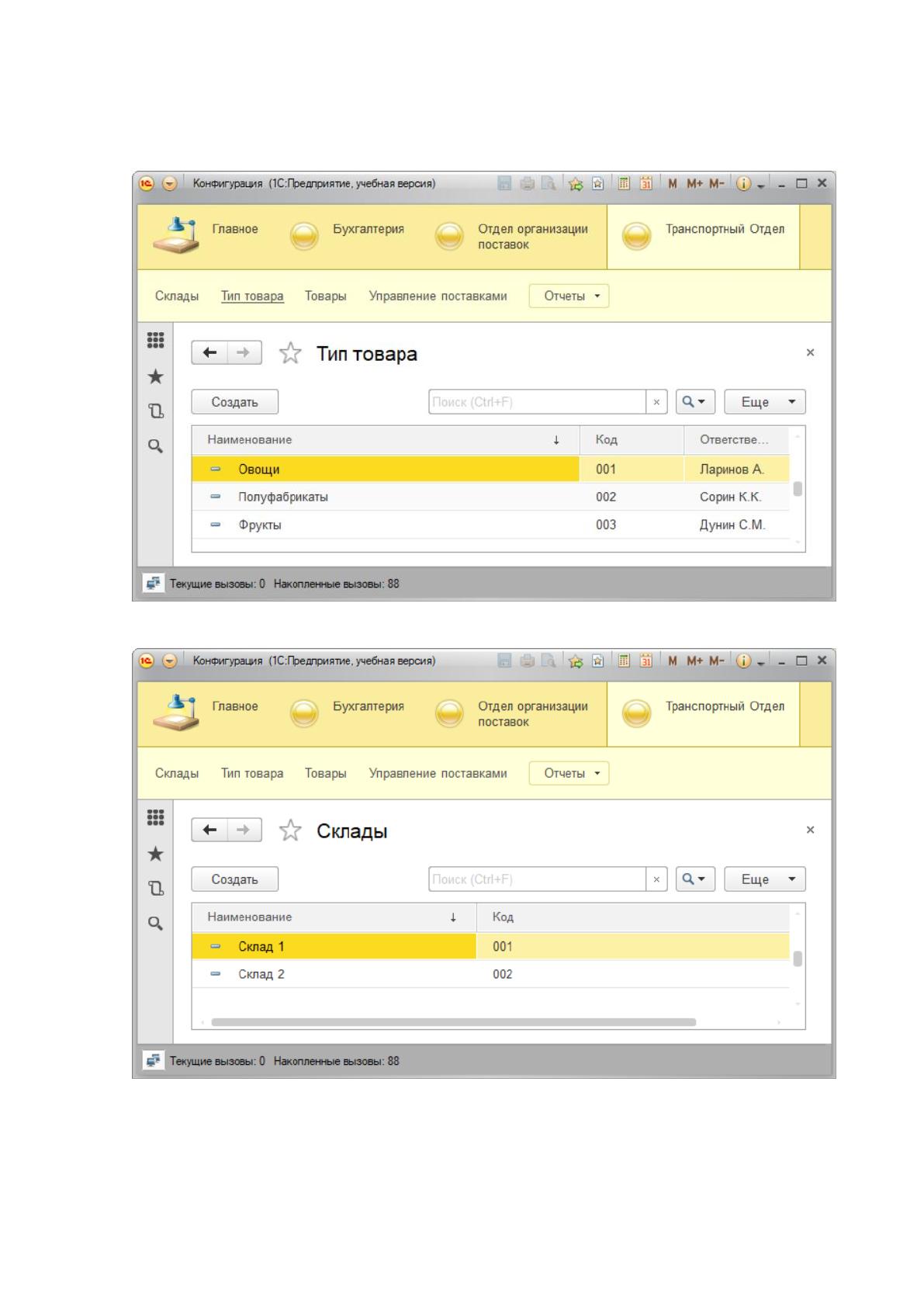Add Склады page to favorites star
This screenshot has height=1307, width=924.
290,830
